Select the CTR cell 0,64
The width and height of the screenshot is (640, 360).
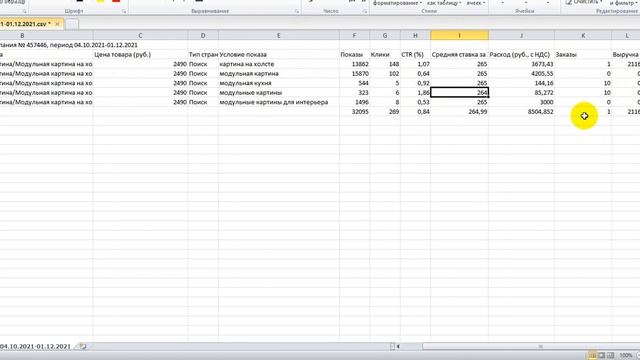pyautogui.click(x=415, y=73)
